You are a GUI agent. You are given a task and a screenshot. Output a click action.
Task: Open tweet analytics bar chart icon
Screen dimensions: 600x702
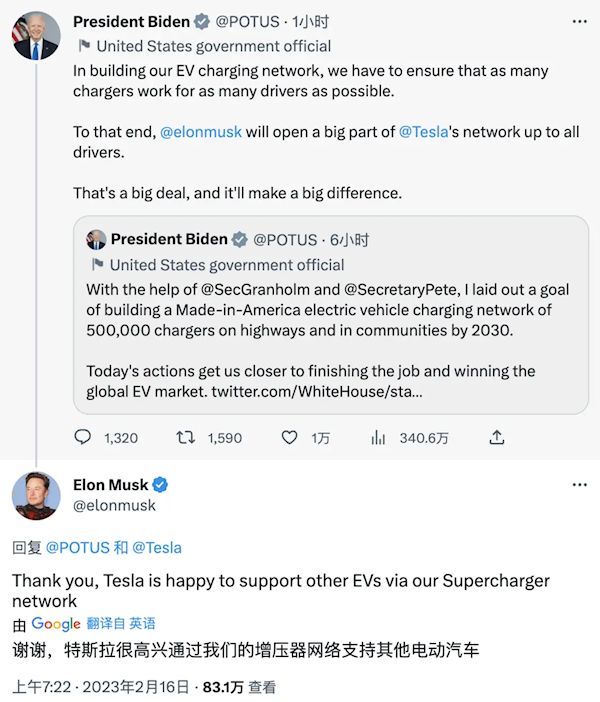[378, 437]
